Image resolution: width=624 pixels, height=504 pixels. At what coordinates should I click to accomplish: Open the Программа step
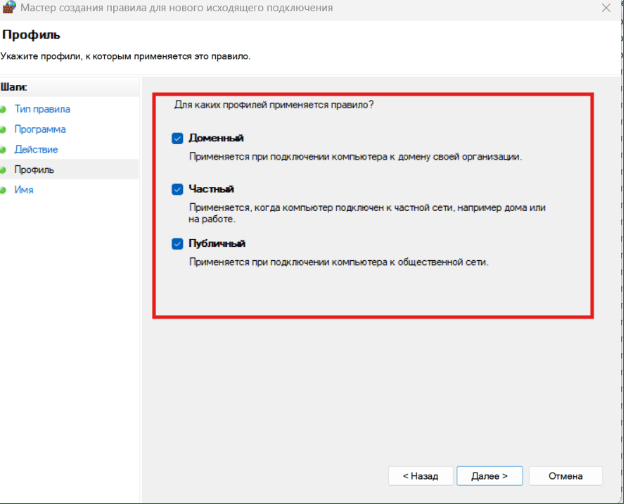coord(40,129)
